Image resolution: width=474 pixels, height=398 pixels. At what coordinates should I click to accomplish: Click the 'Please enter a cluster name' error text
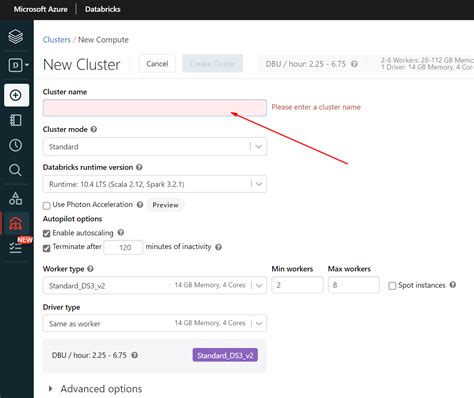(316, 107)
